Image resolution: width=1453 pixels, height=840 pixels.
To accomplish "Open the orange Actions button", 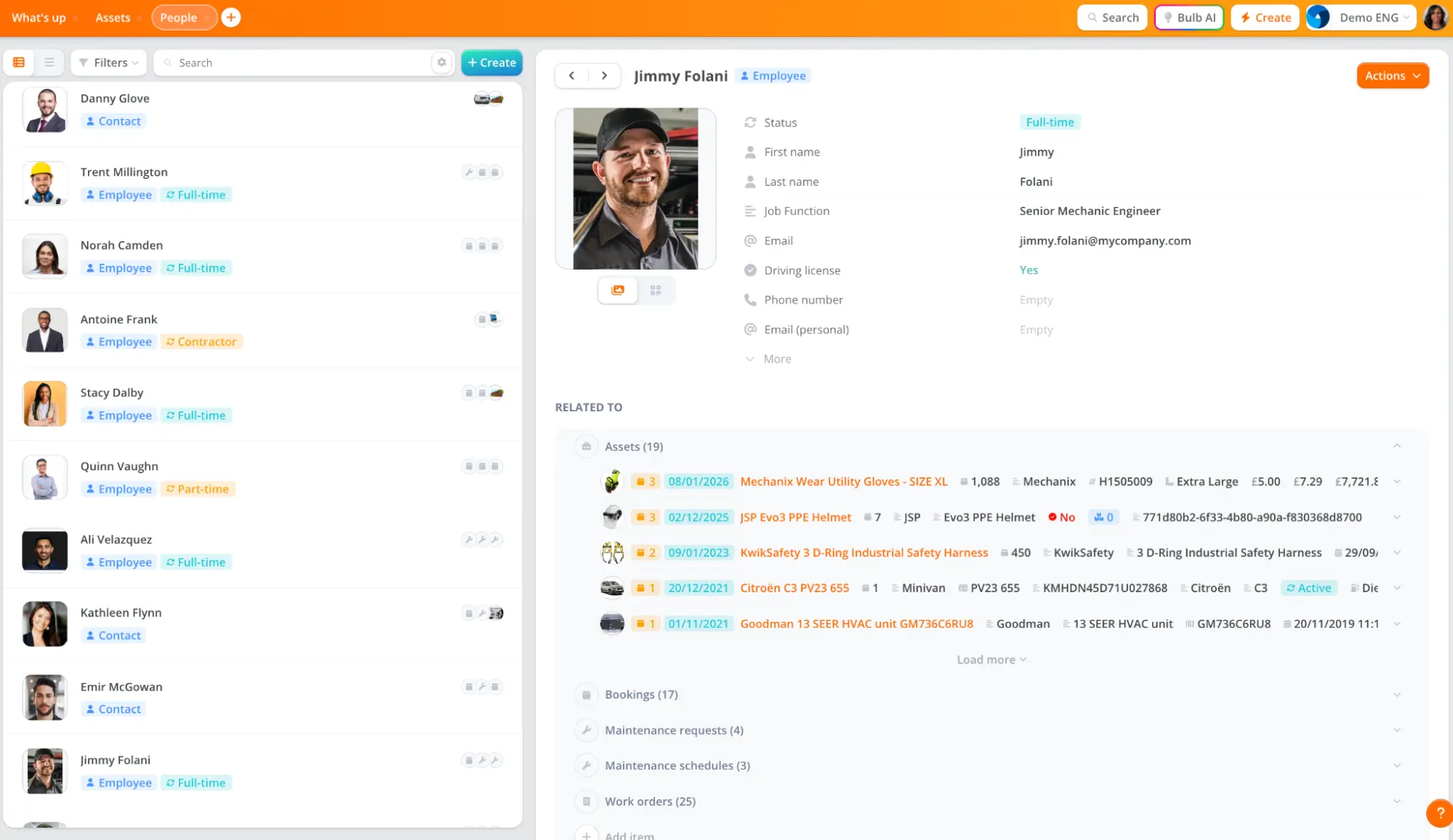I will pyautogui.click(x=1392, y=76).
